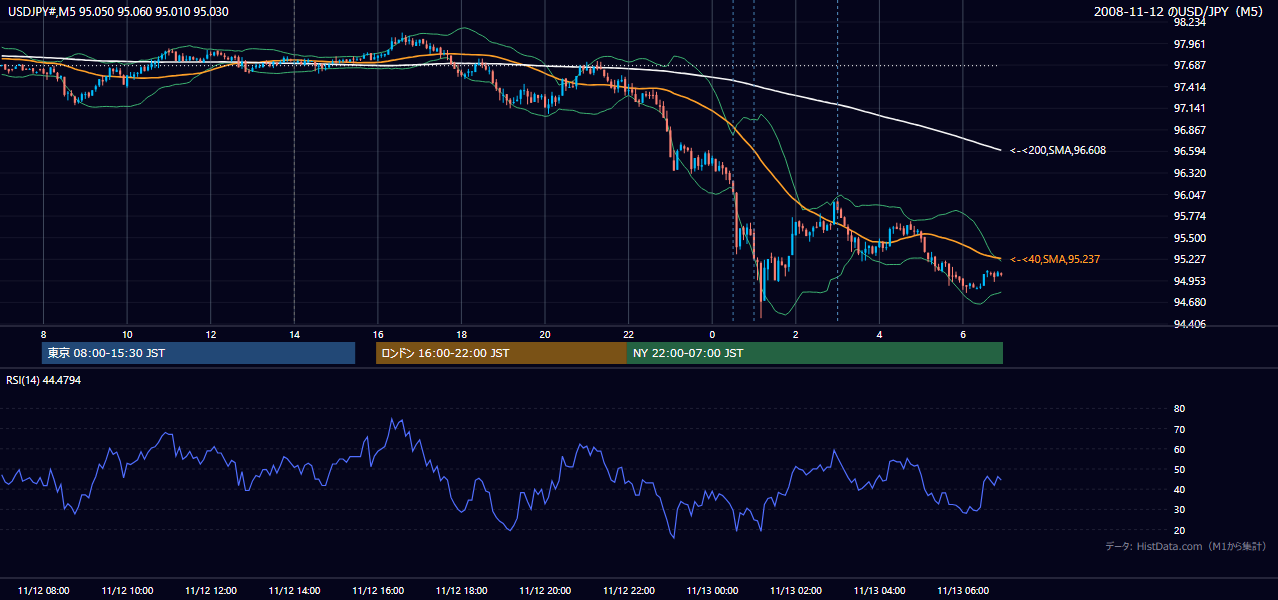Click price axis value 94.680
Image resolution: width=1278 pixels, height=600 pixels.
1189,302
